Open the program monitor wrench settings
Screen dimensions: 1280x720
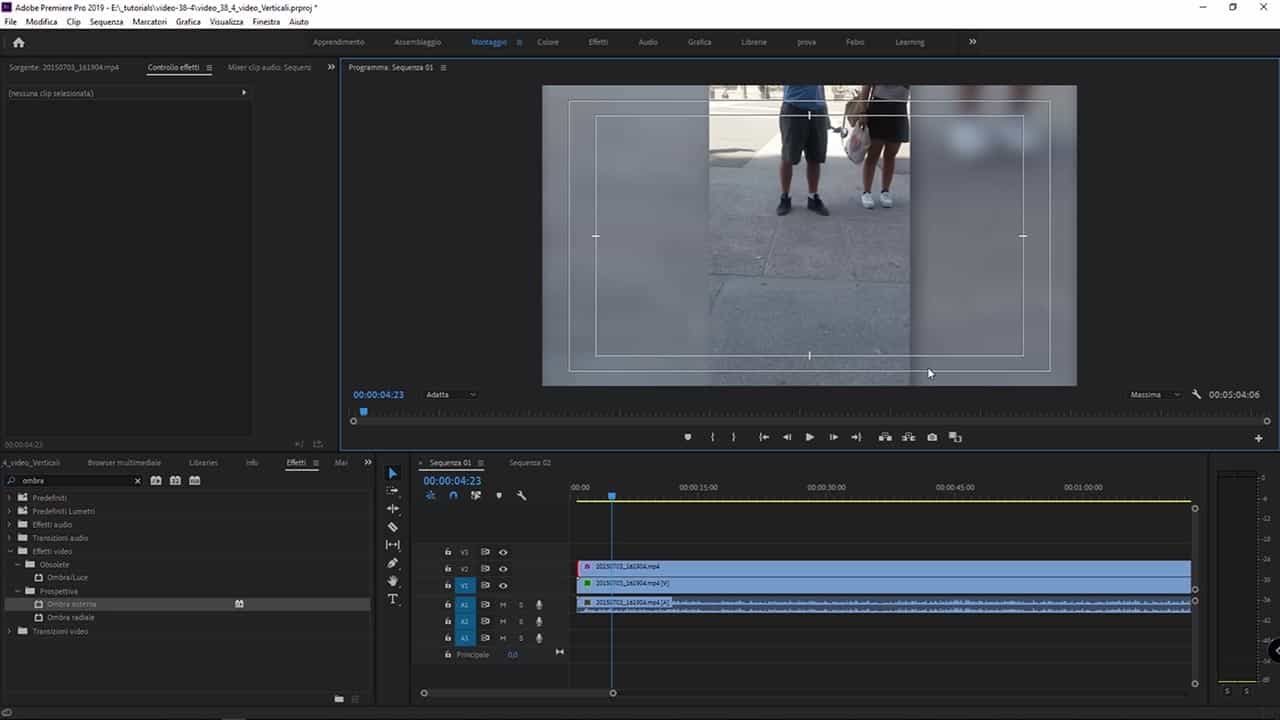pyautogui.click(x=1196, y=395)
